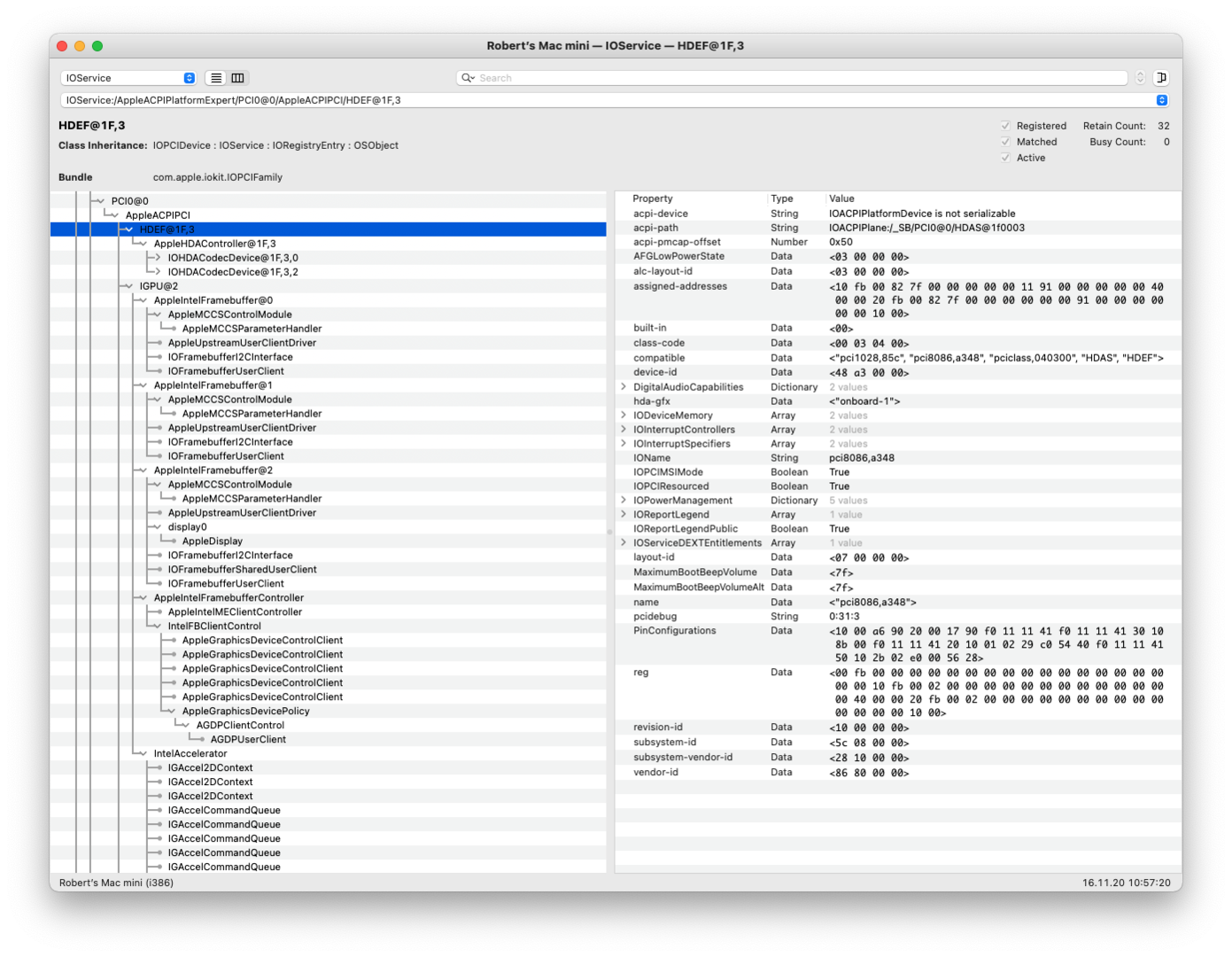The image size is (1232, 957).
Task: Collapse the AppleIntelFramebuffer@2 node
Action: (x=143, y=471)
